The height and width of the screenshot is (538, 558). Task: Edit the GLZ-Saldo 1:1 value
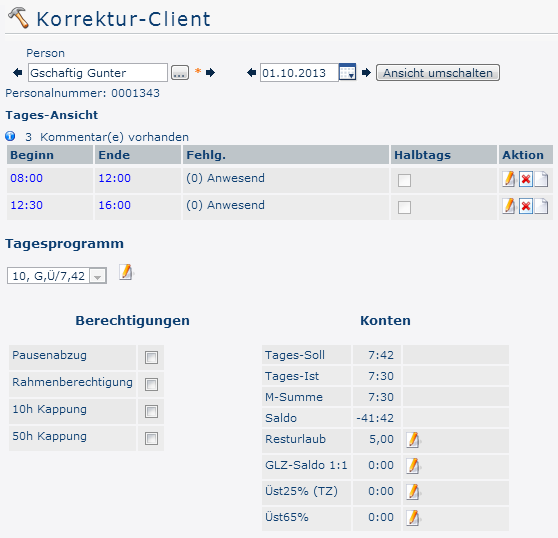pyautogui.click(x=413, y=466)
